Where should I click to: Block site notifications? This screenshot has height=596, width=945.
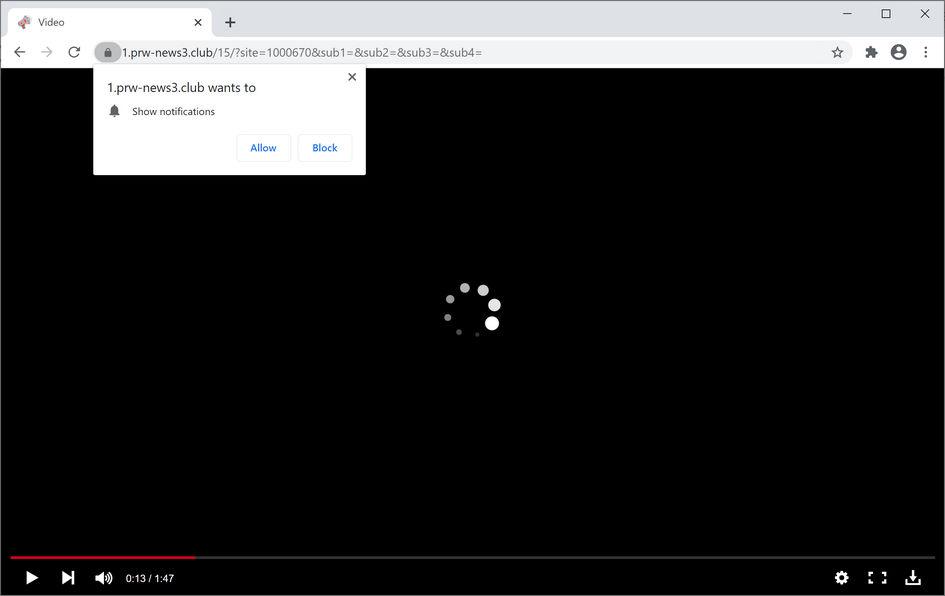point(324,147)
